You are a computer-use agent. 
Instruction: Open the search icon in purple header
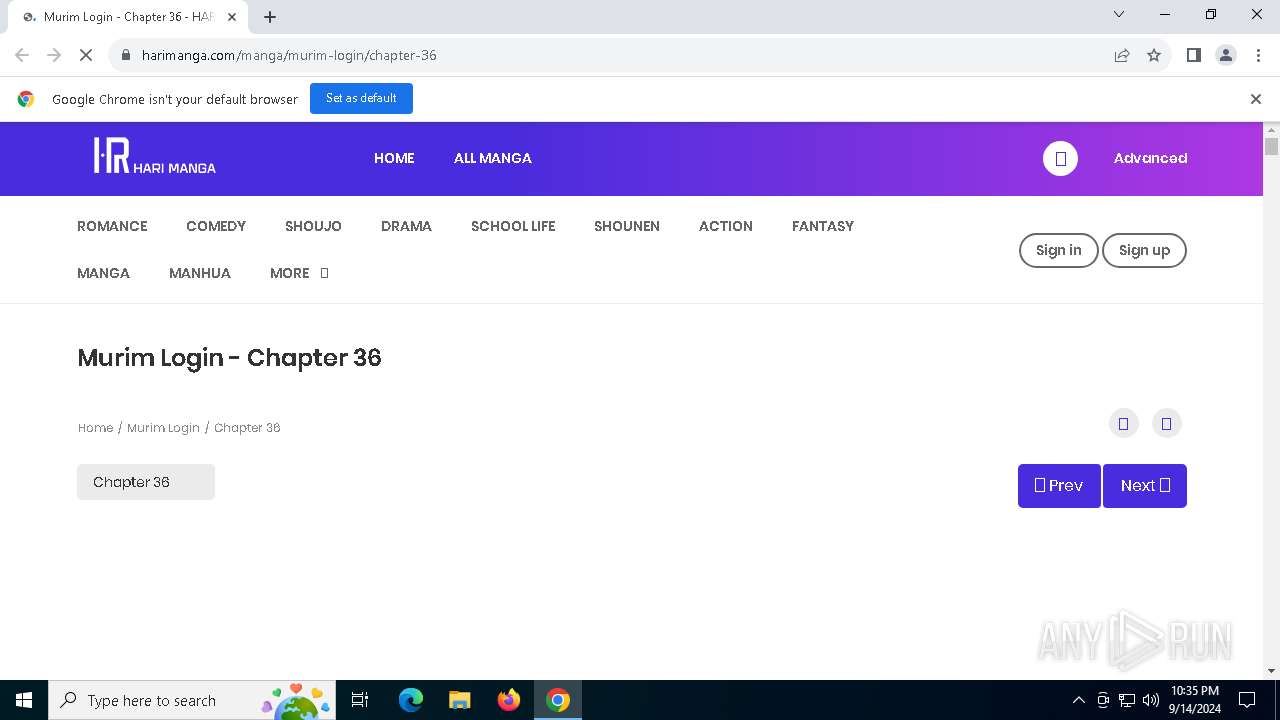pyautogui.click(x=1060, y=158)
